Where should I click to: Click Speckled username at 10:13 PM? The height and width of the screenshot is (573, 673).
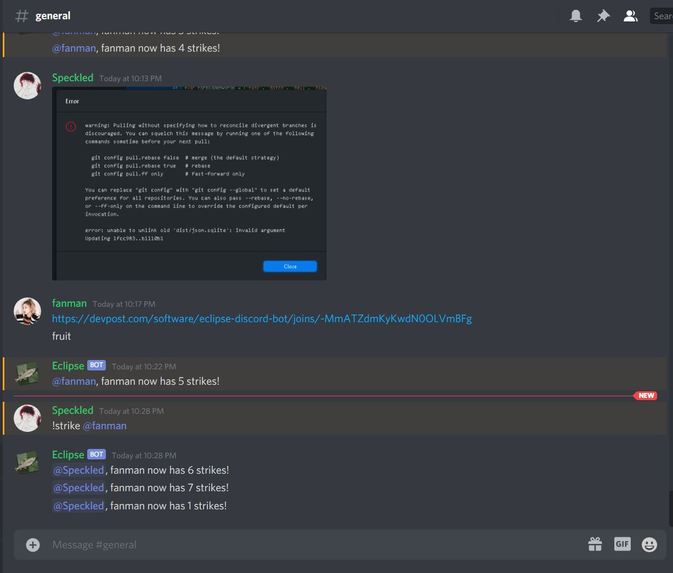[73, 78]
